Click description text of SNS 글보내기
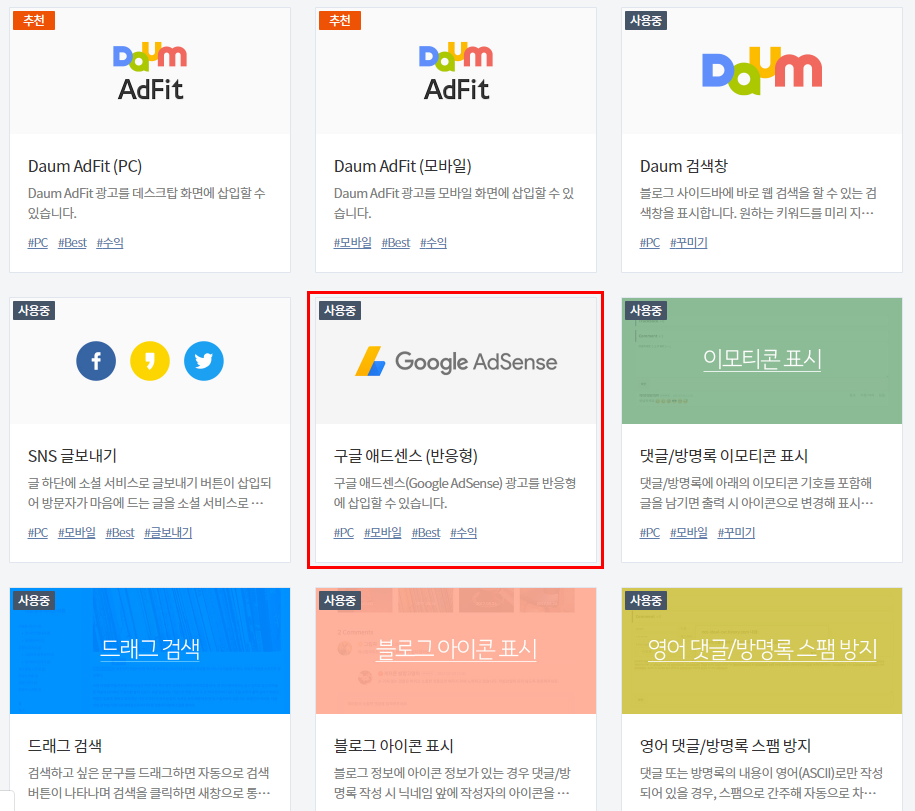This screenshot has height=811, width=915. point(149,493)
